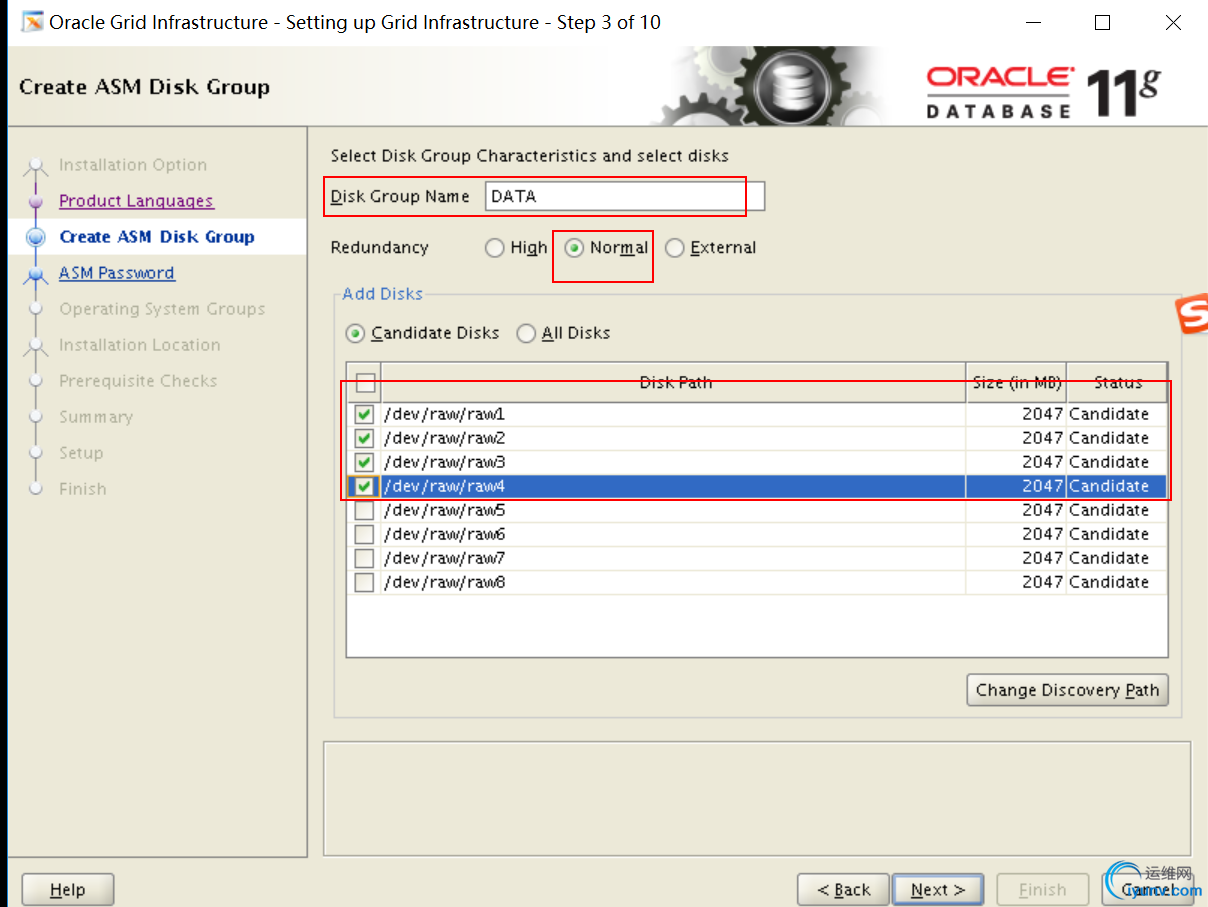This screenshot has height=907, width=1208.
Task: Open the Product Languages step link
Action: tap(136, 201)
